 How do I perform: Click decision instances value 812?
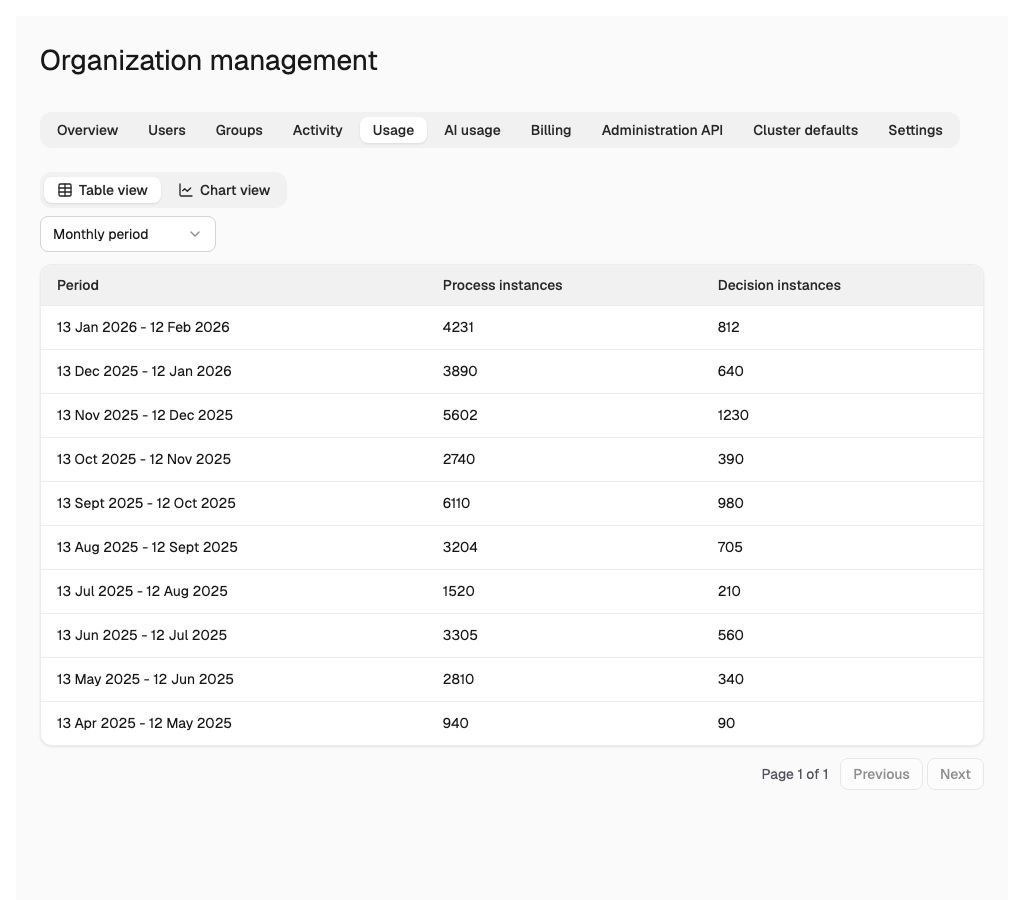point(728,327)
